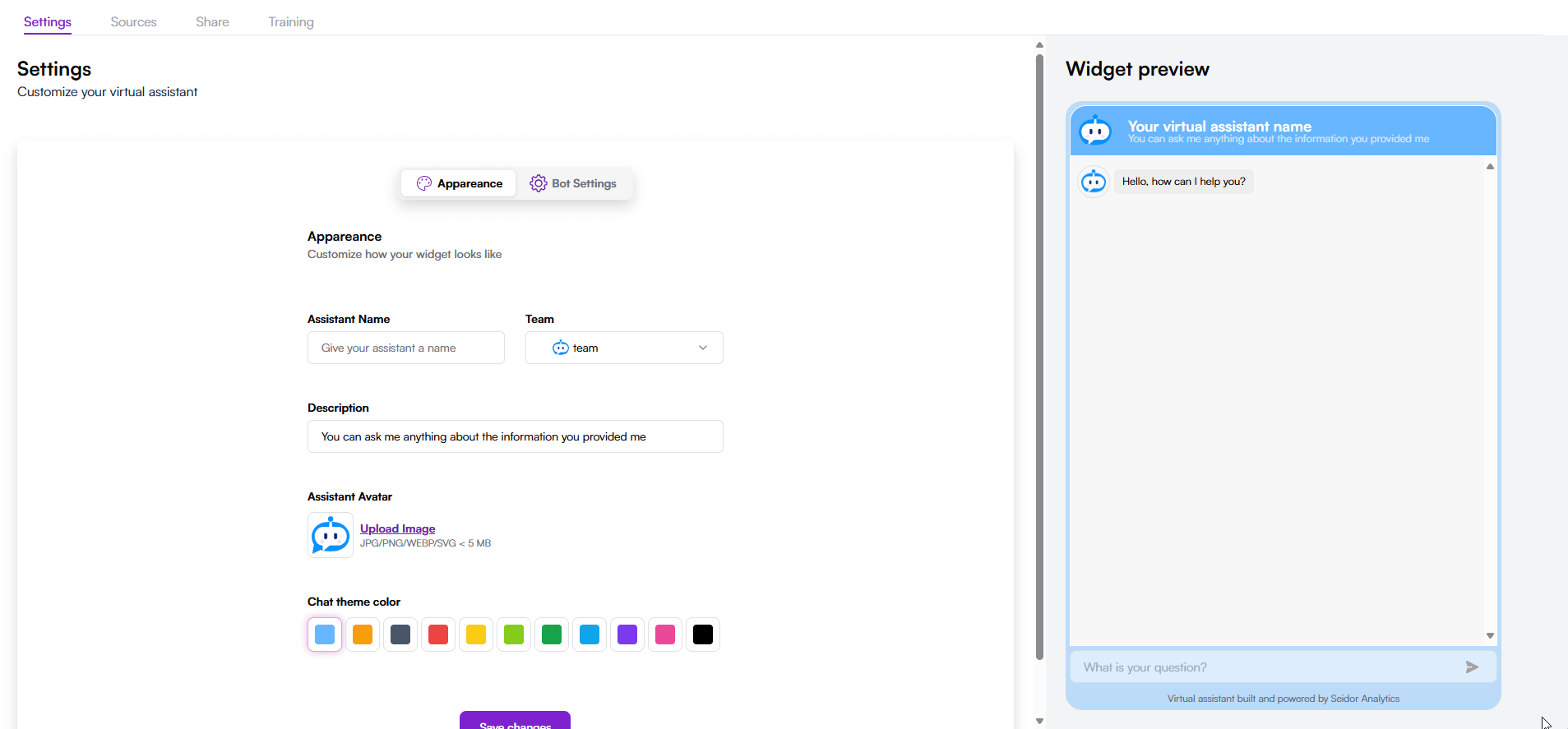The image size is (1568, 729).
Task: Expand the Team dropdown chevron
Action: tap(703, 348)
